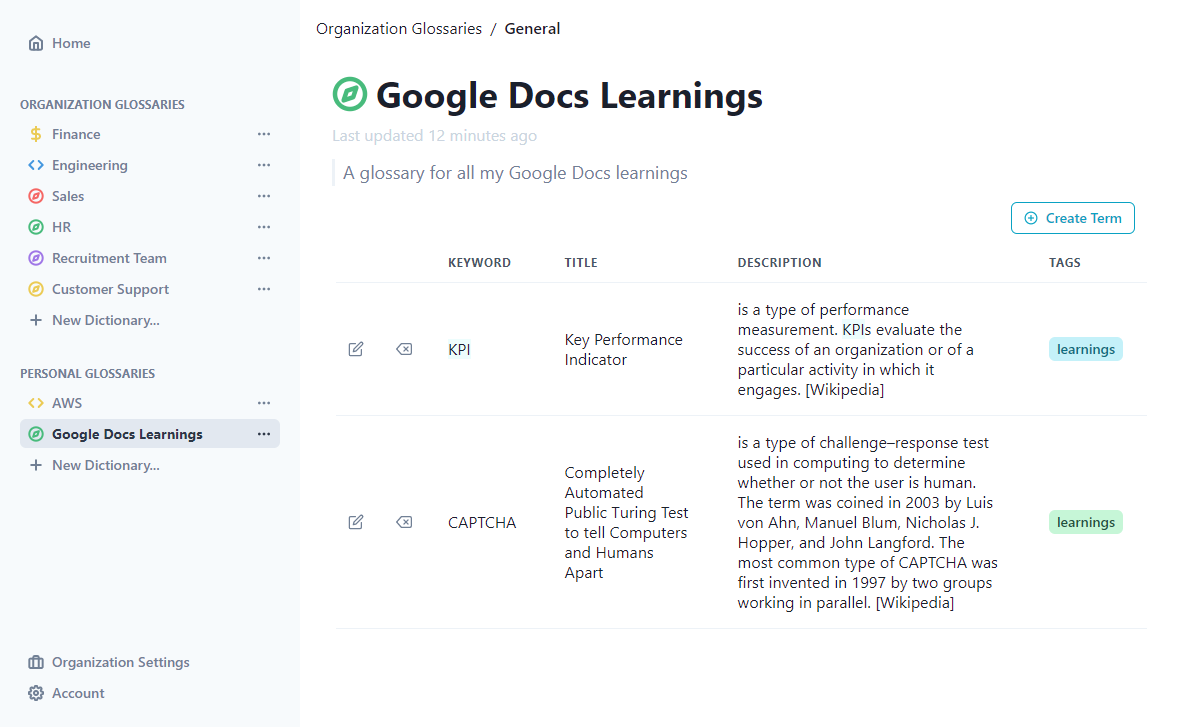
Task: Delete the CAPTCHA term
Action: [x=404, y=522]
